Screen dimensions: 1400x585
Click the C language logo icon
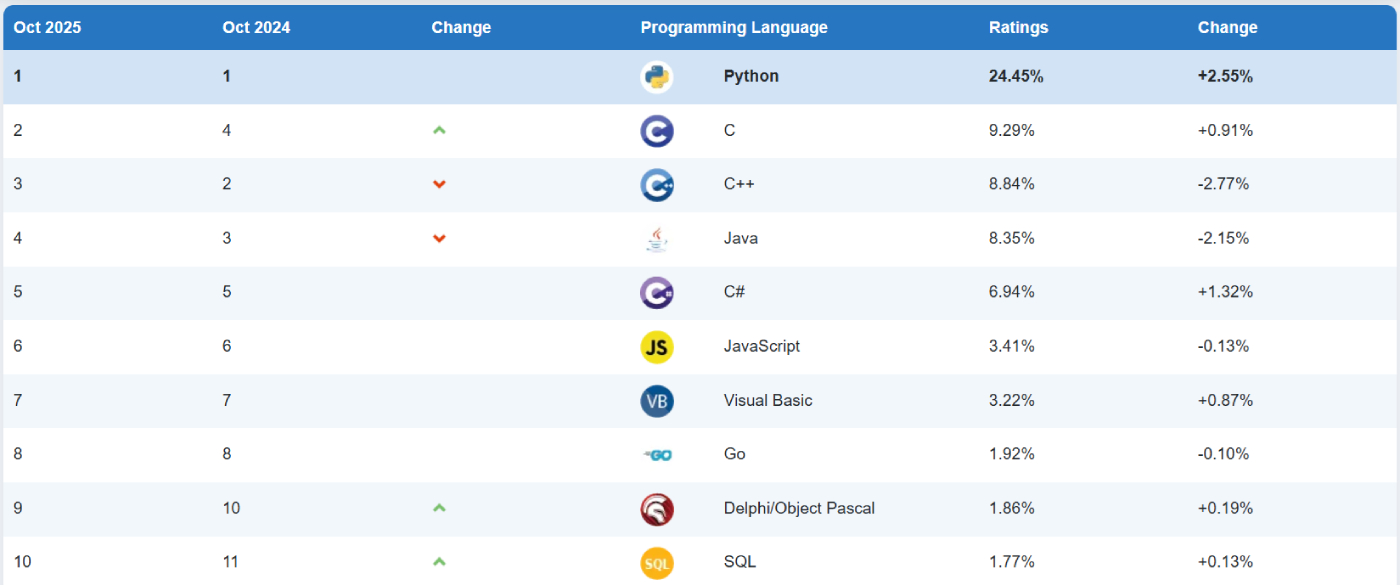tap(657, 131)
